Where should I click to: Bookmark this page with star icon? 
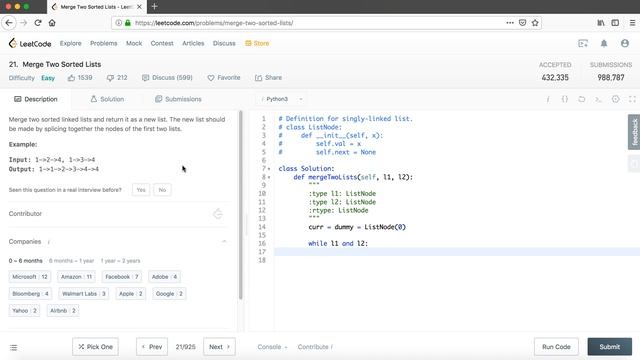point(535,23)
